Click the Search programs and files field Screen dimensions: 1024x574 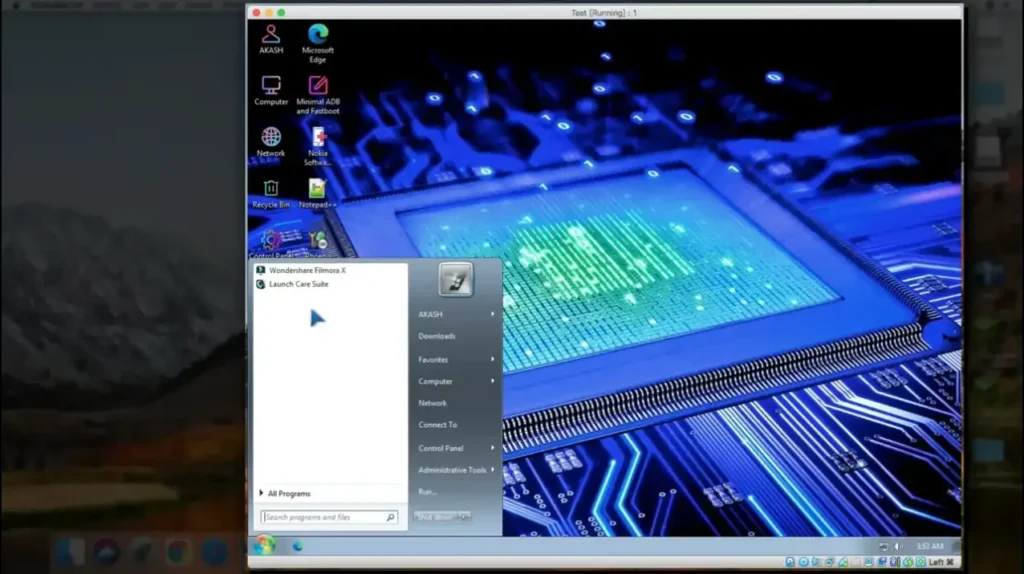pos(323,517)
